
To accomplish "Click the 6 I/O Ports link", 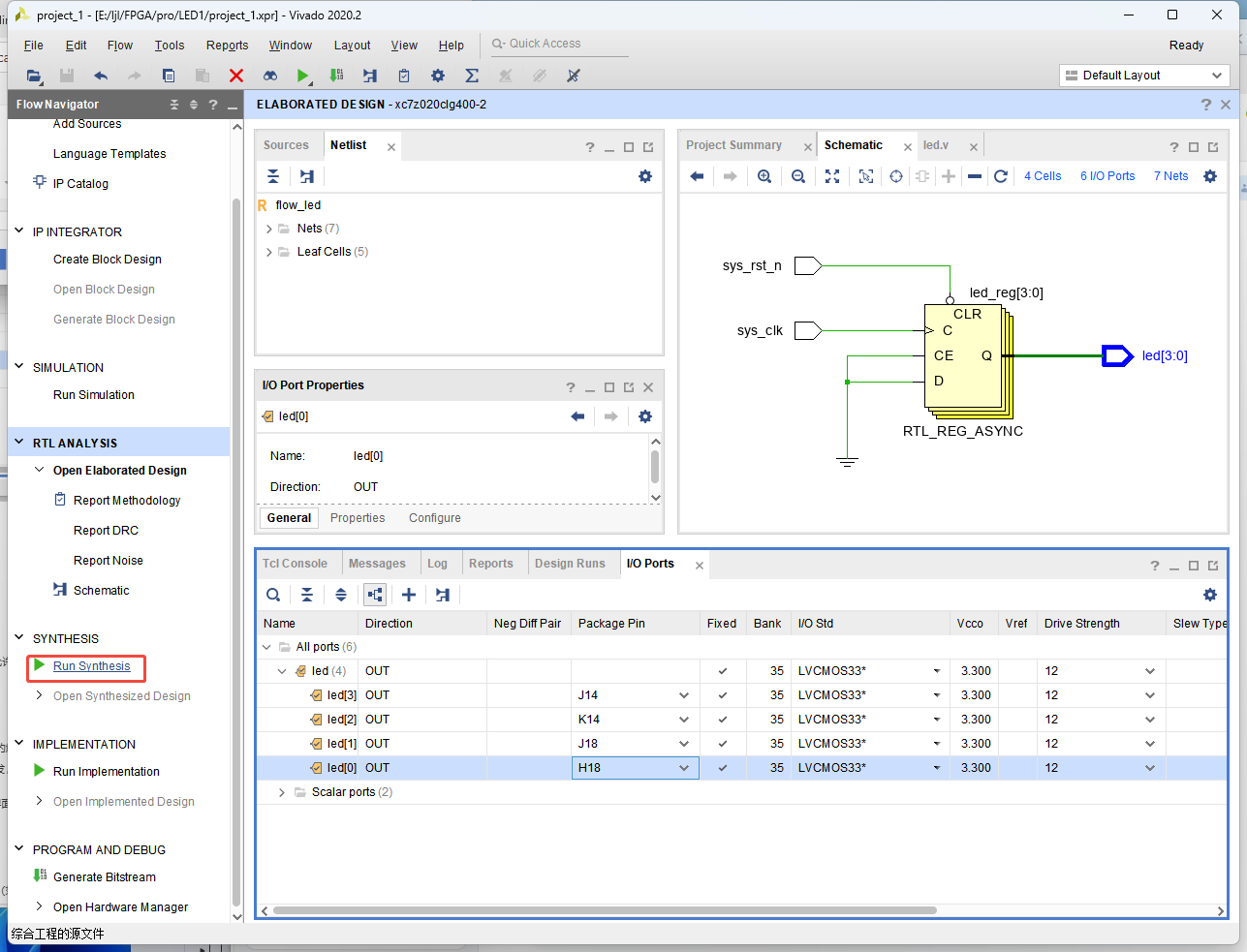I will point(1107,176).
